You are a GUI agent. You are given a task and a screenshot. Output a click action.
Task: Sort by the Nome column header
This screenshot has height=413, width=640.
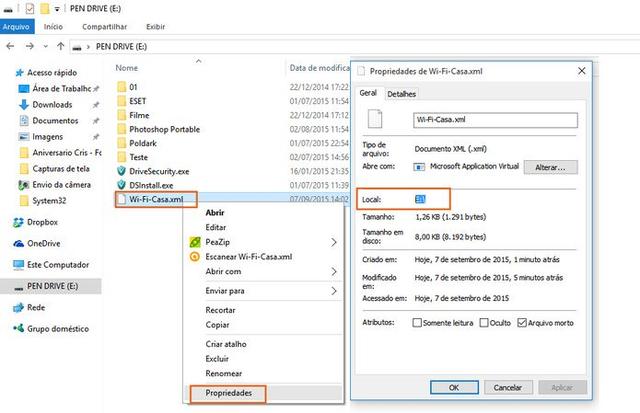coord(127,68)
